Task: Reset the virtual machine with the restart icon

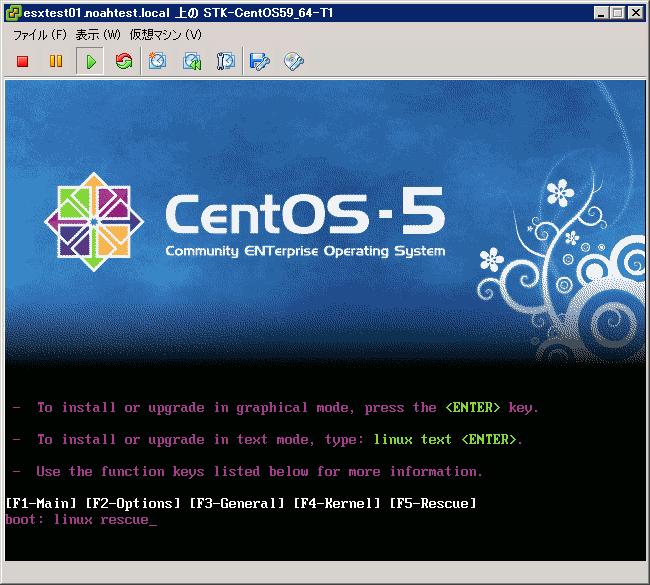Action: [124, 61]
